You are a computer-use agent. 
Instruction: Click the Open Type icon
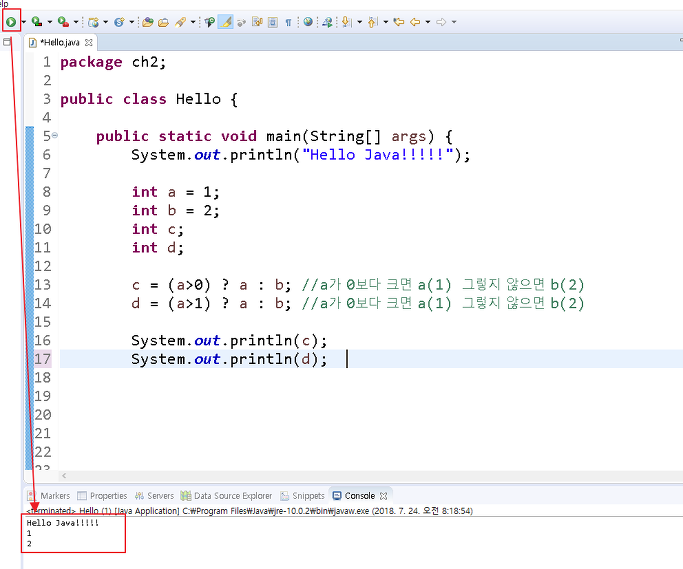(148, 22)
